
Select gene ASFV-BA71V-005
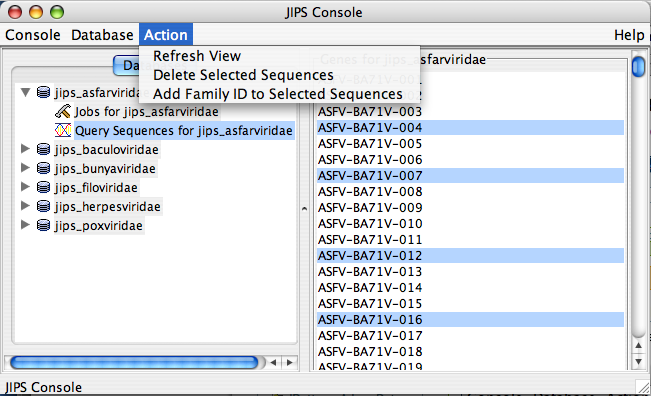point(470,144)
